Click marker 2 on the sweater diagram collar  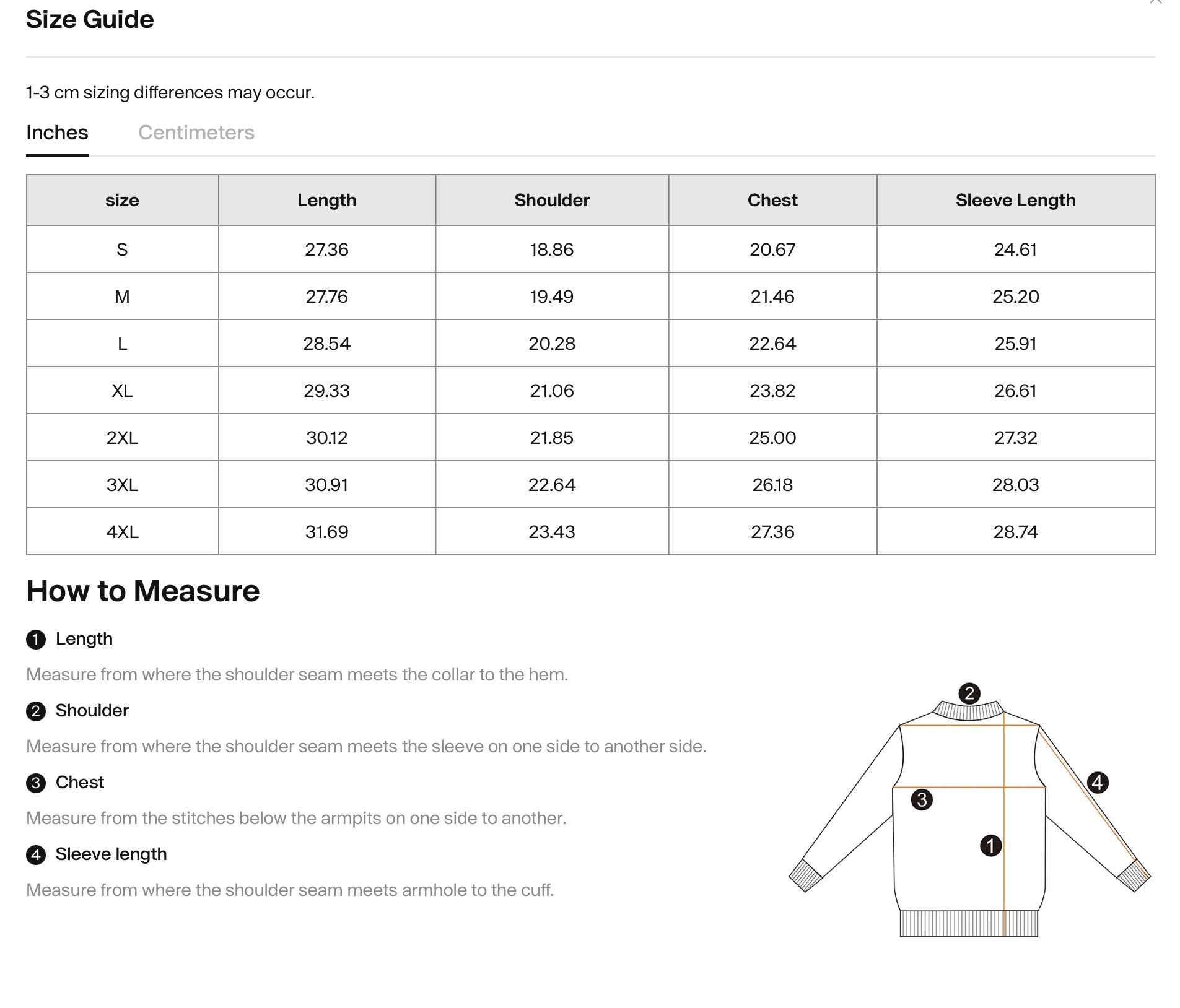[969, 693]
